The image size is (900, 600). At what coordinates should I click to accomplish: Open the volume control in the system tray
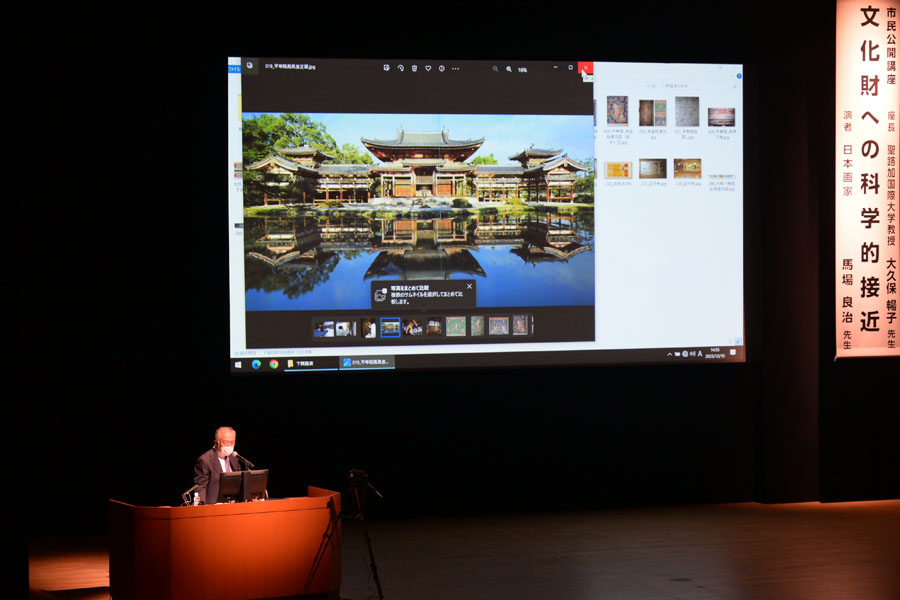pyautogui.click(x=692, y=354)
